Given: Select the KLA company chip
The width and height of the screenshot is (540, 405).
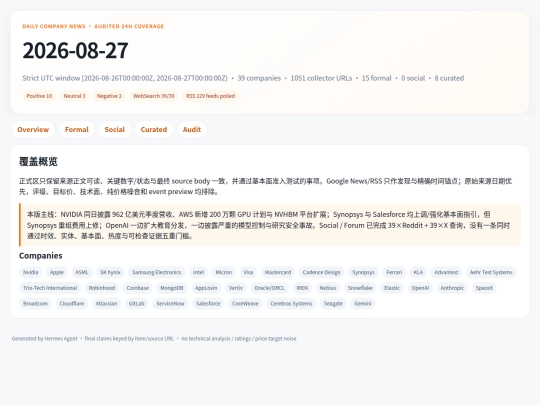Looking at the screenshot, I should (x=418, y=272).
